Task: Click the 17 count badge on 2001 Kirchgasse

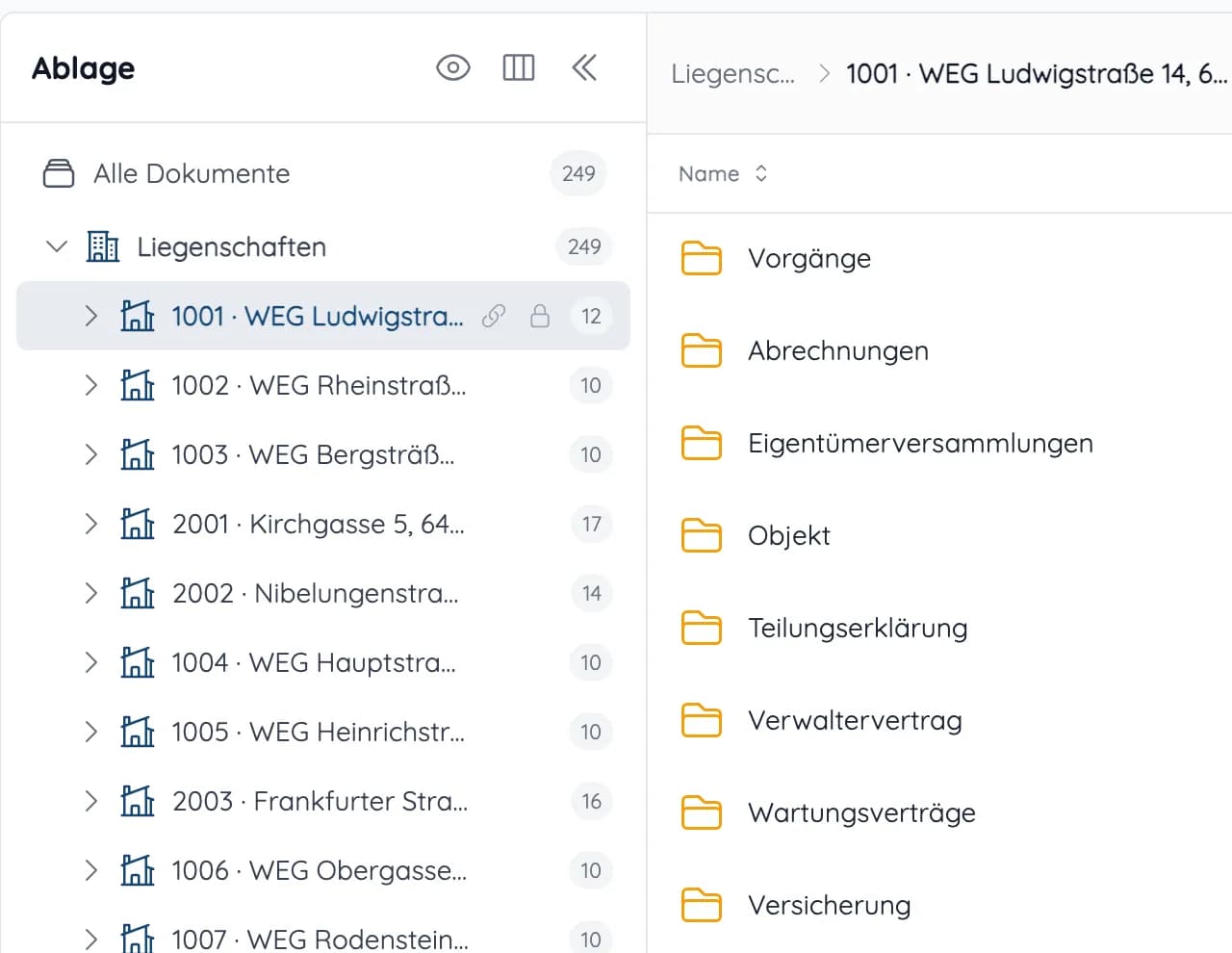Action: 591,524
